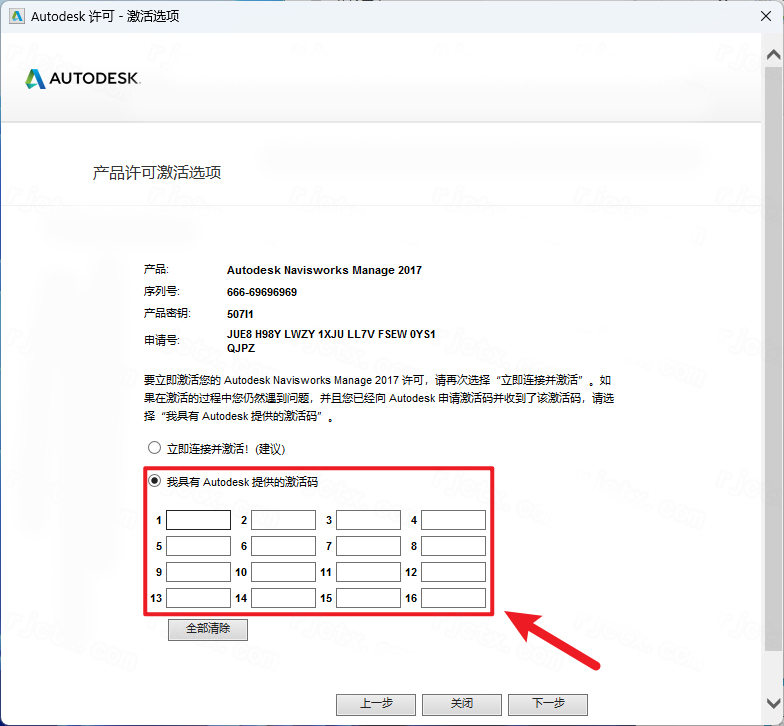Click the 关闭 close button

(462, 704)
